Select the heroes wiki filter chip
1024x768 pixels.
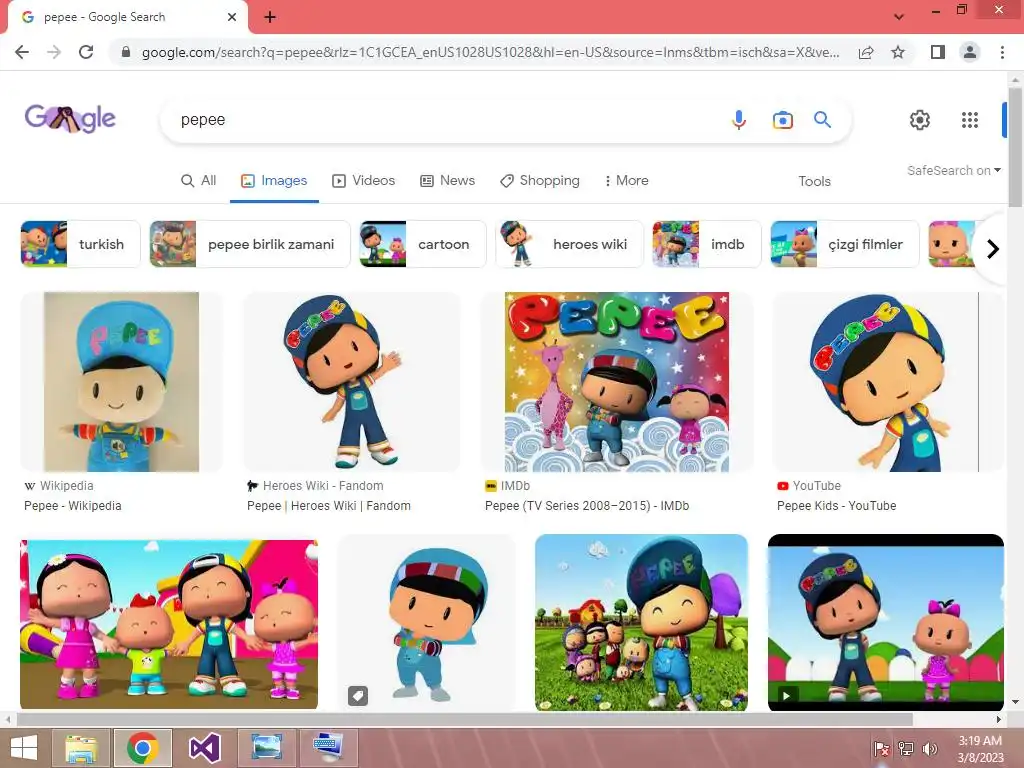(569, 244)
